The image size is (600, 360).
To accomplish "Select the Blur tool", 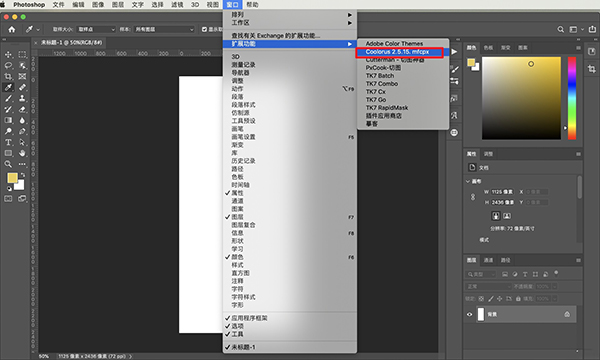I will (x=22, y=120).
